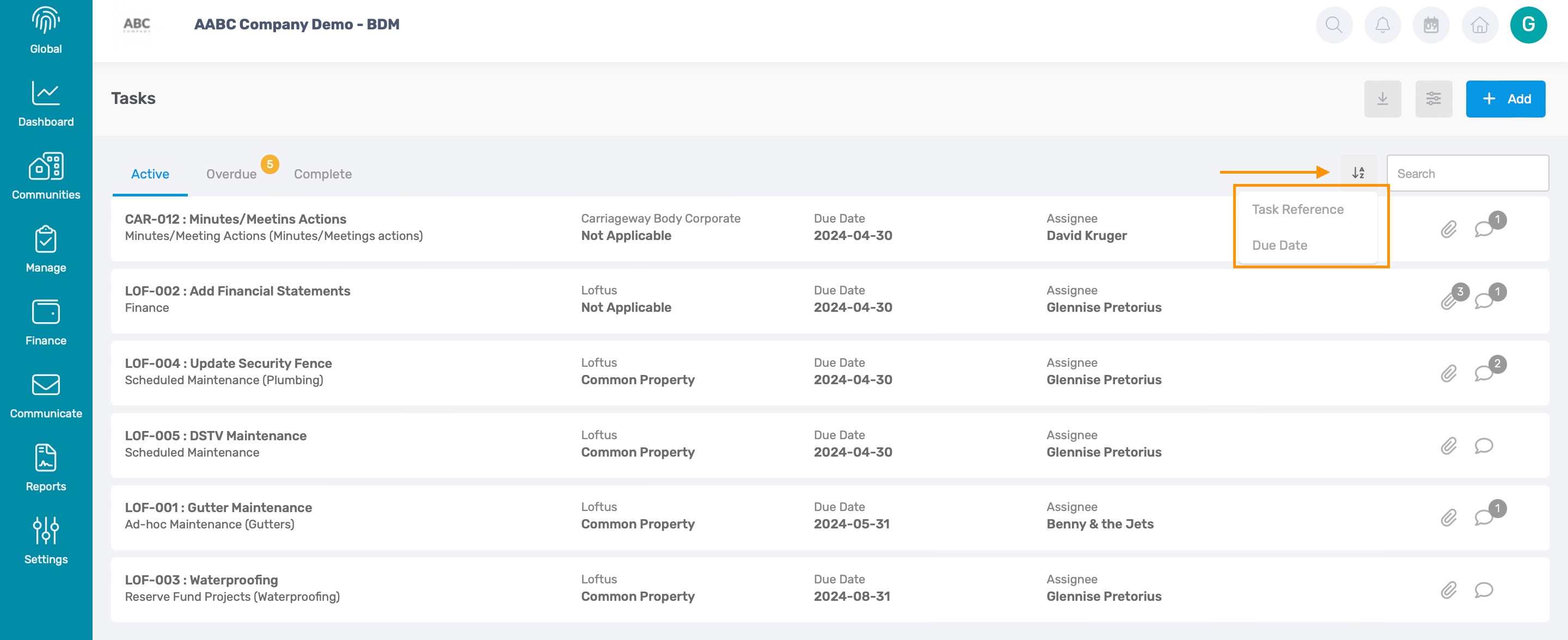Open task LOF-002 : Add Financial Statements
Viewport: 1568px width, 640px height.
(237, 291)
